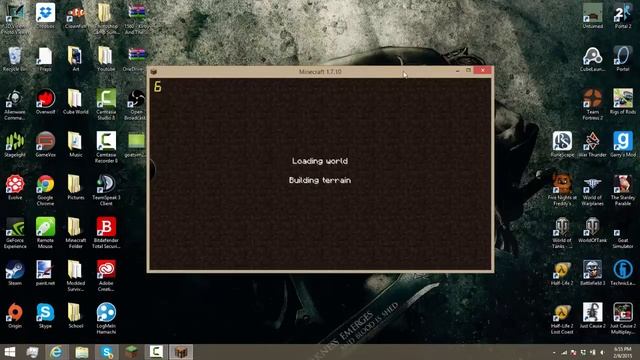
Task: Open Bitdefender Total Security shortcut
Action: coord(106,233)
